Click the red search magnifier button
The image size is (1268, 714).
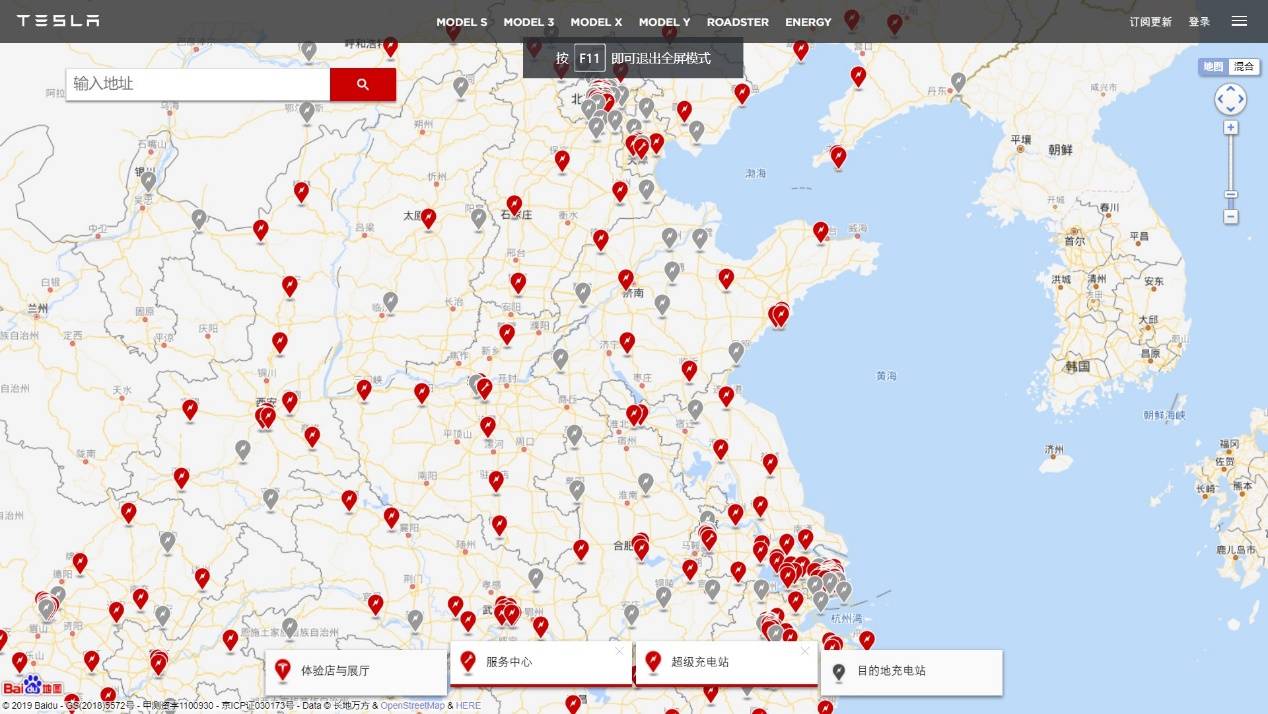[x=363, y=85]
